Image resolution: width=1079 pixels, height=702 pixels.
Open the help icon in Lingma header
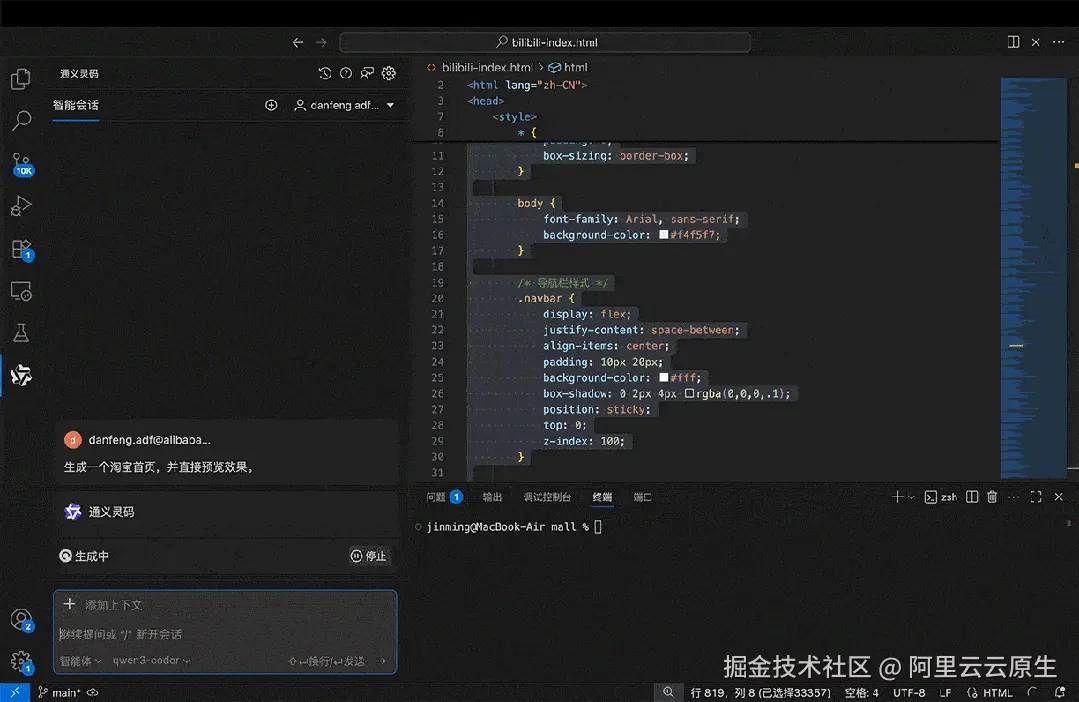click(346, 73)
